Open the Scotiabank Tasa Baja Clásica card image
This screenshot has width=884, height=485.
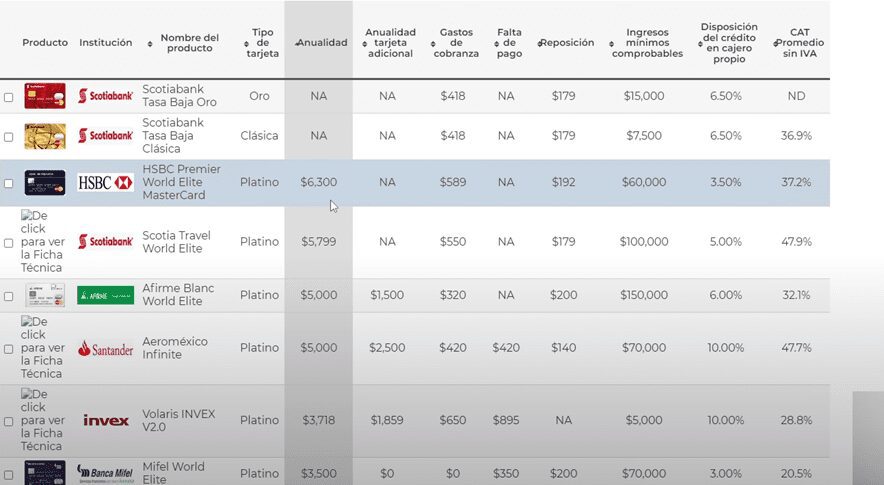(45, 136)
